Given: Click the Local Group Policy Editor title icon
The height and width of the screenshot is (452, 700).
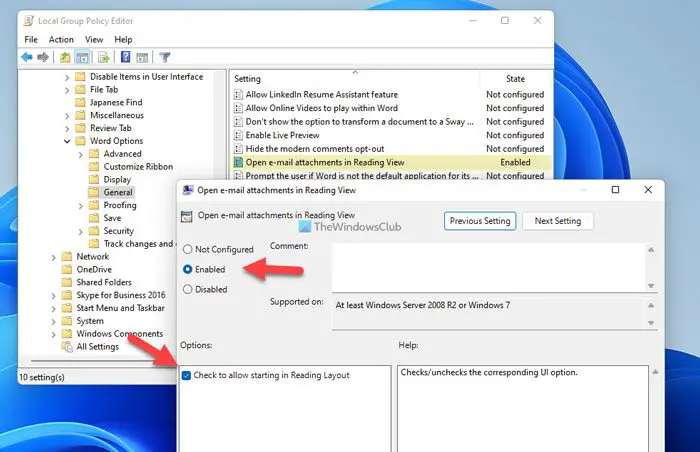Looking at the screenshot, I should tap(29, 21).
